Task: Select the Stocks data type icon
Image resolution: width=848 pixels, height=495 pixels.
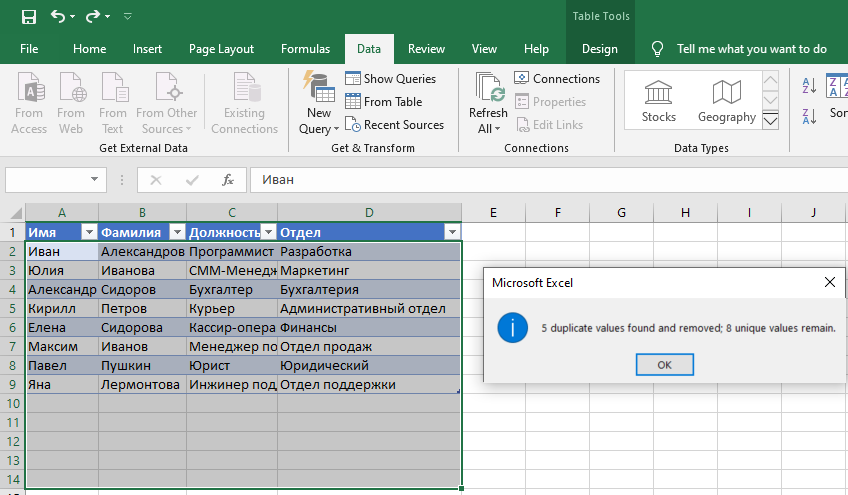Action: pyautogui.click(x=658, y=93)
